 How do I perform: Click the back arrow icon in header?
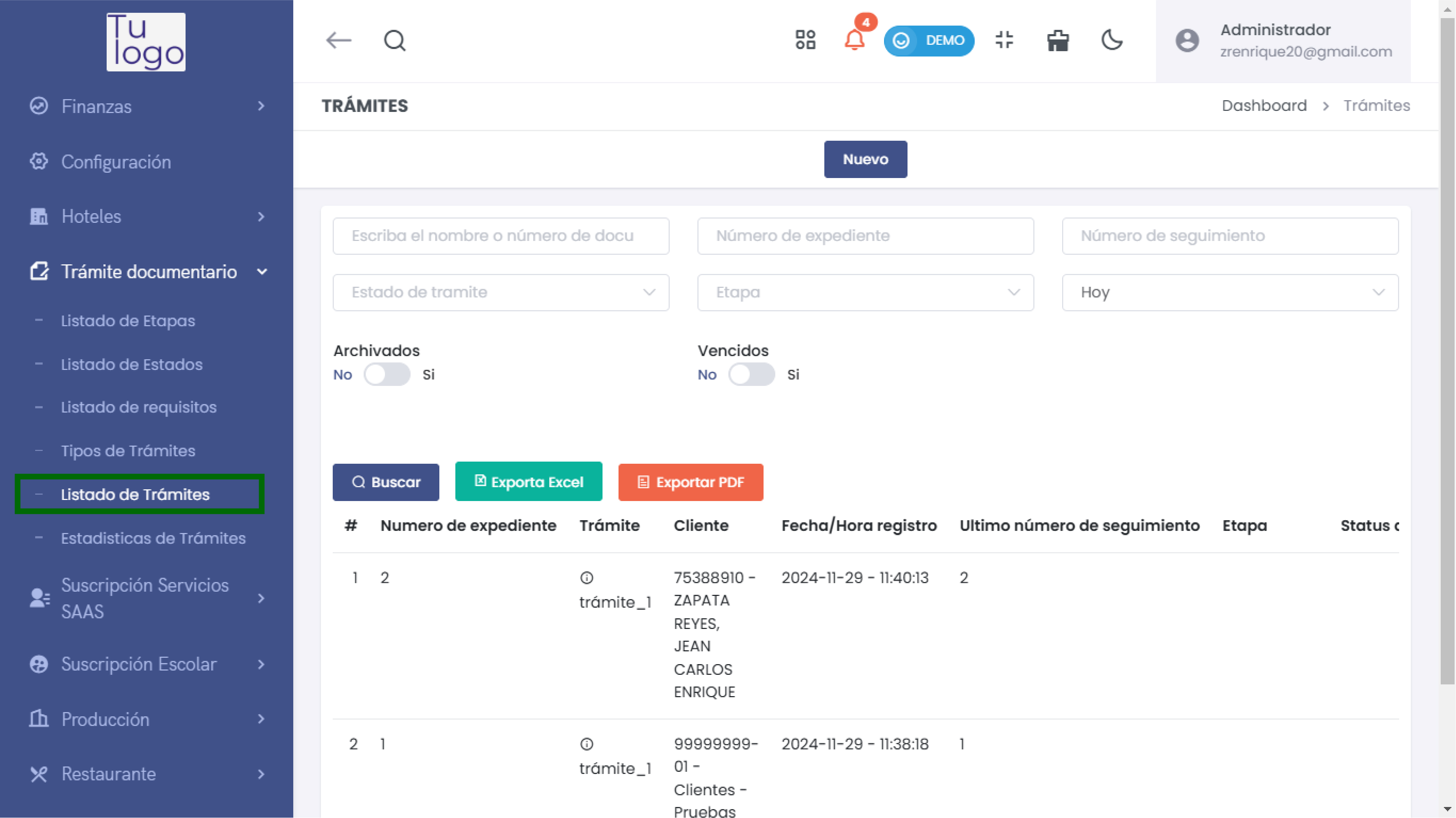click(338, 40)
